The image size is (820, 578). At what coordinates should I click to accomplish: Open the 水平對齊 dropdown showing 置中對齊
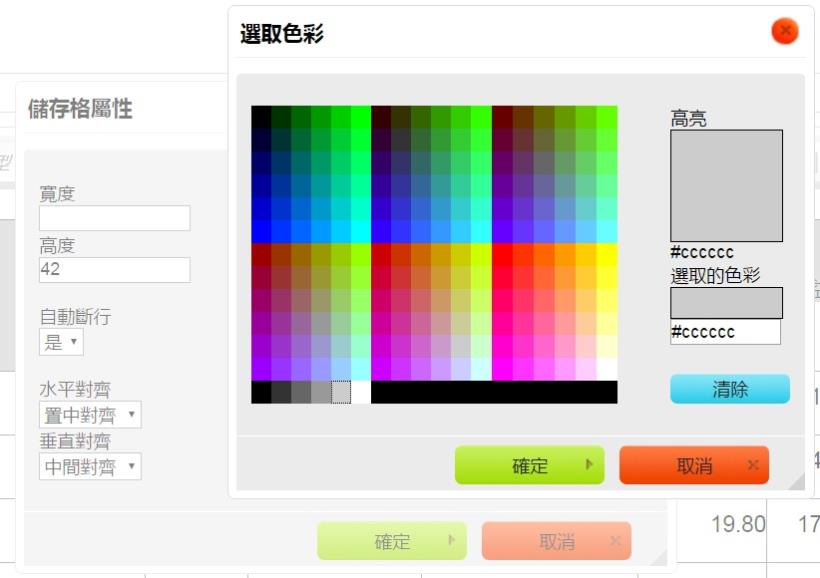[x=90, y=415]
